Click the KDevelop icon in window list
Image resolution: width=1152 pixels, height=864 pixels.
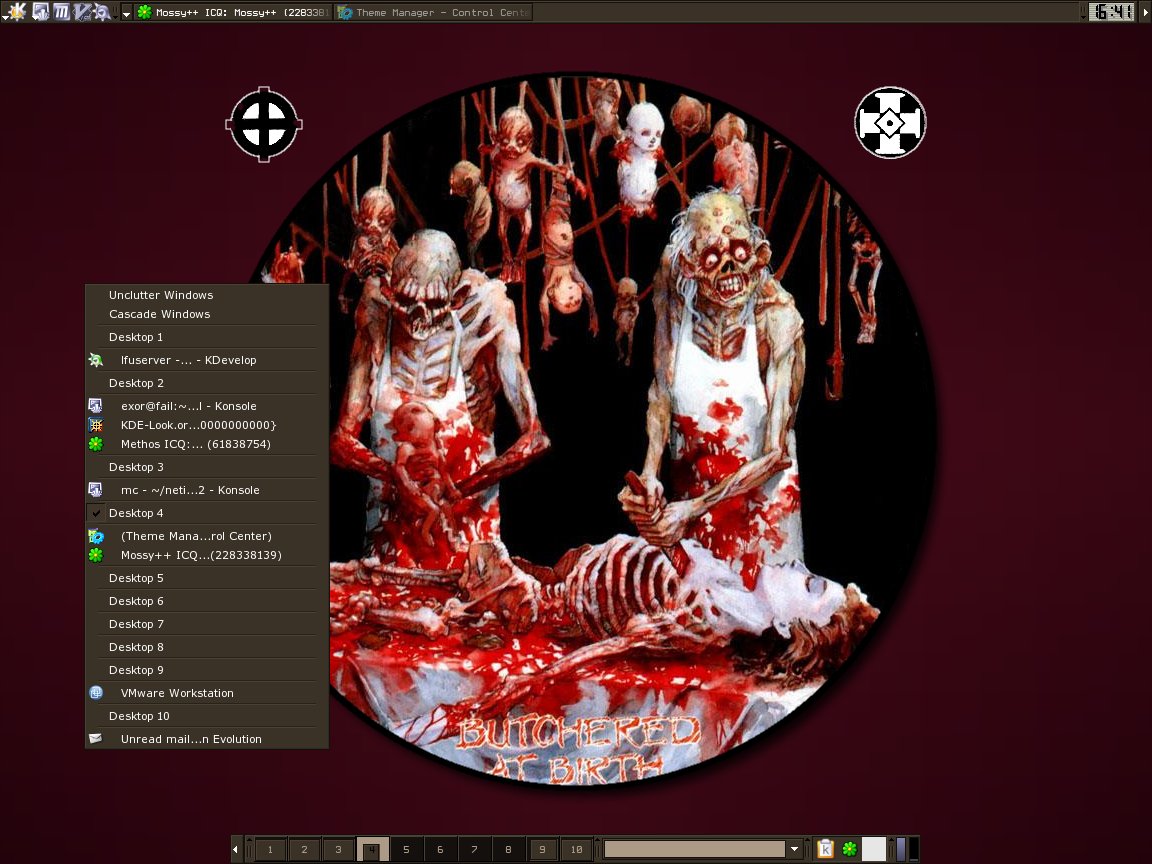pyautogui.click(x=96, y=359)
